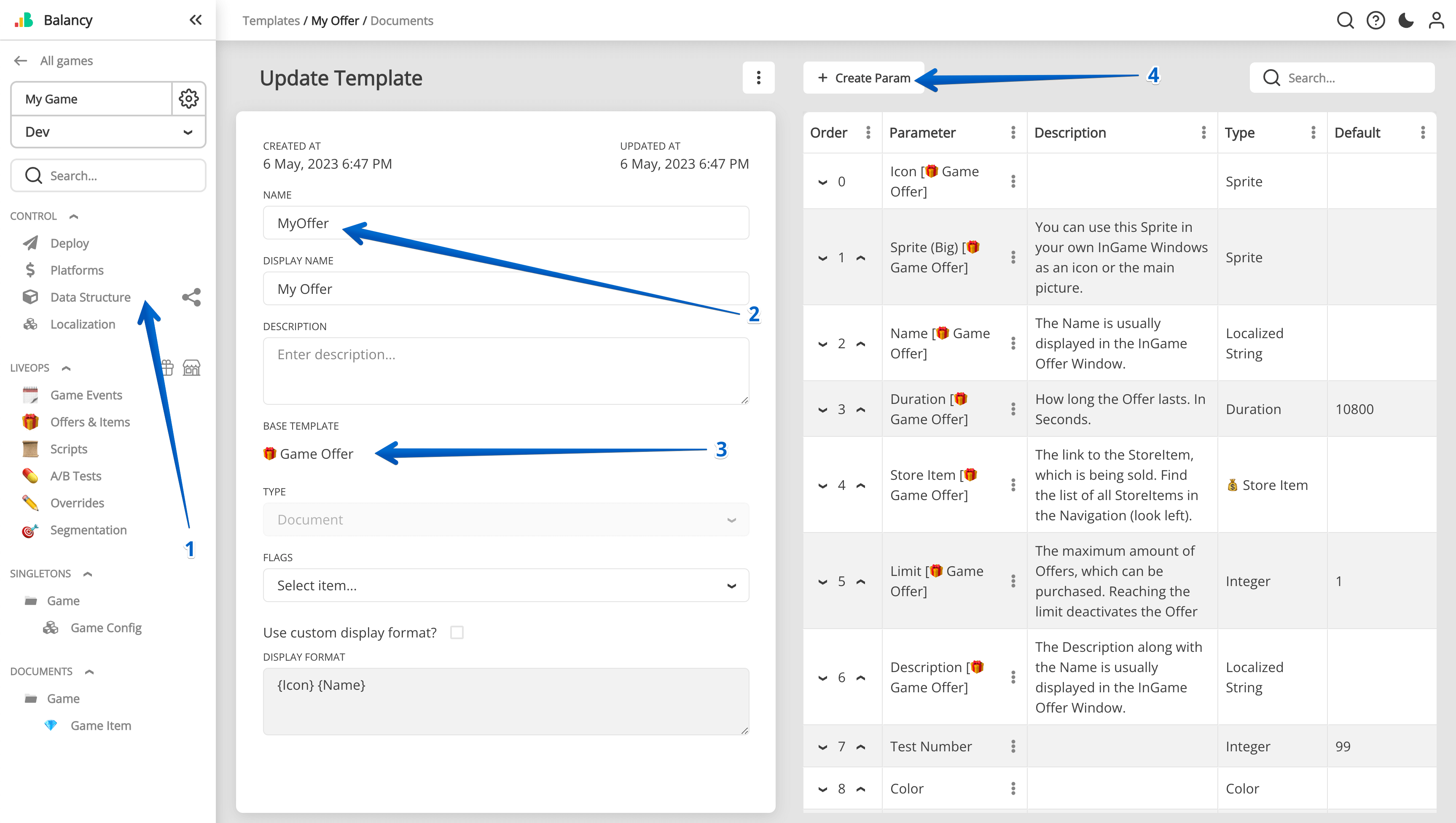Move Test Number parameter up
The image size is (1456, 823).
(x=861, y=747)
